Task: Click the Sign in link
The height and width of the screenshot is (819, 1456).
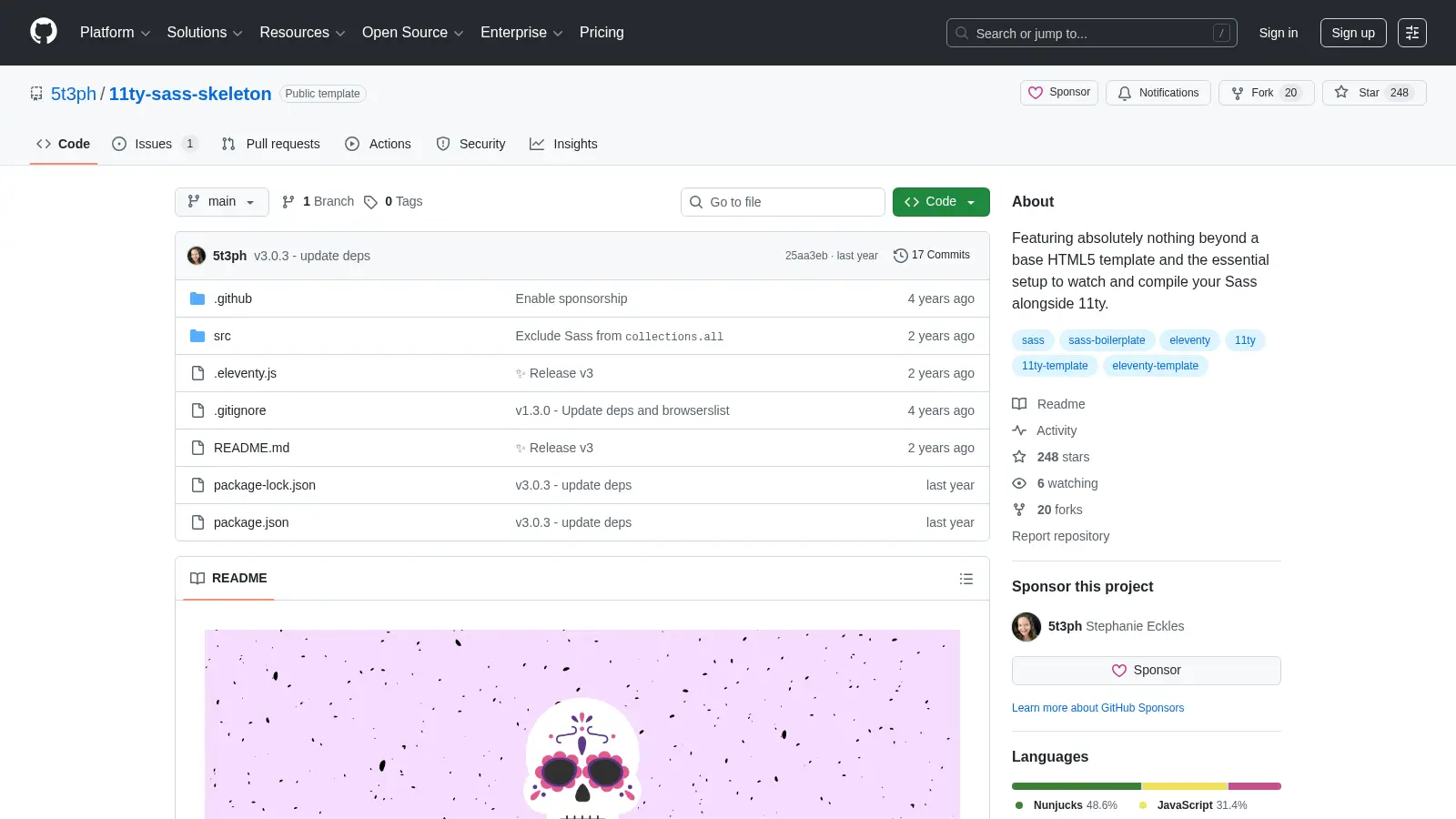Action: [x=1279, y=33]
